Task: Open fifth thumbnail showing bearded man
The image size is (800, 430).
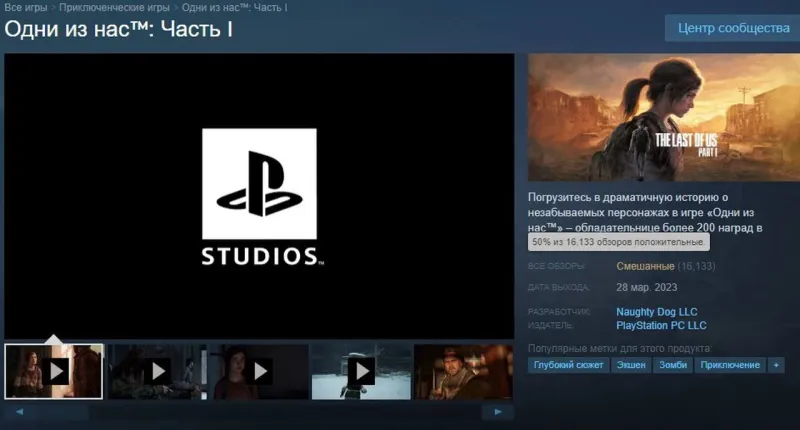Action: click(x=463, y=371)
